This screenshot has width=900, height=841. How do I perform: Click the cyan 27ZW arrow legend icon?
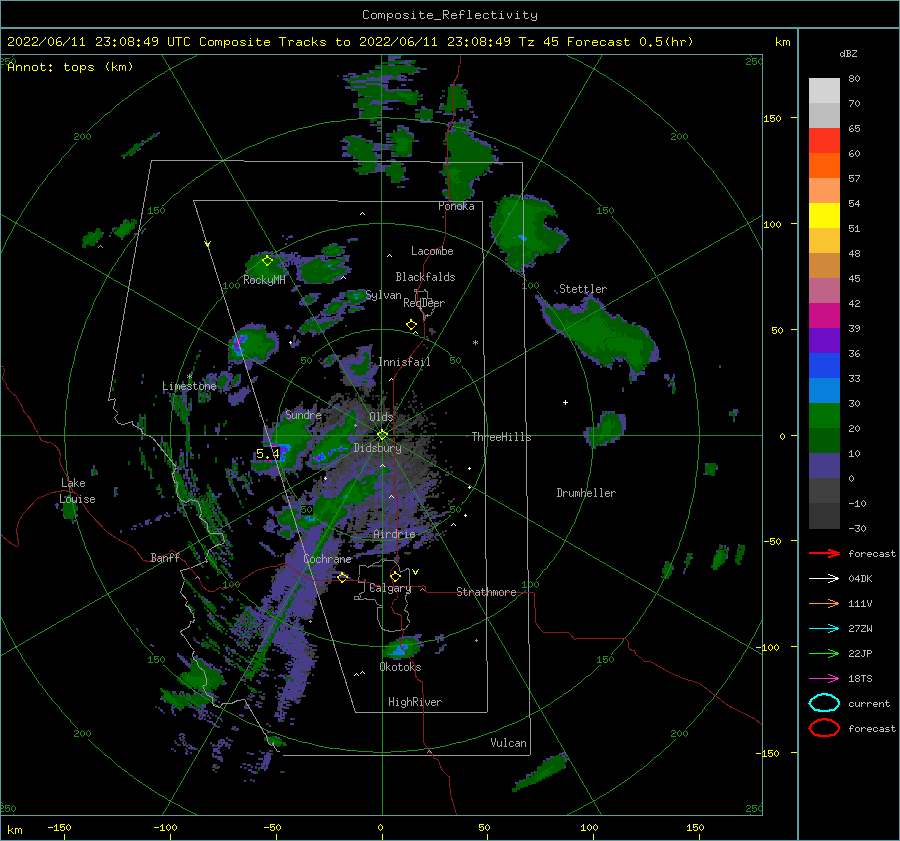coord(824,629)
